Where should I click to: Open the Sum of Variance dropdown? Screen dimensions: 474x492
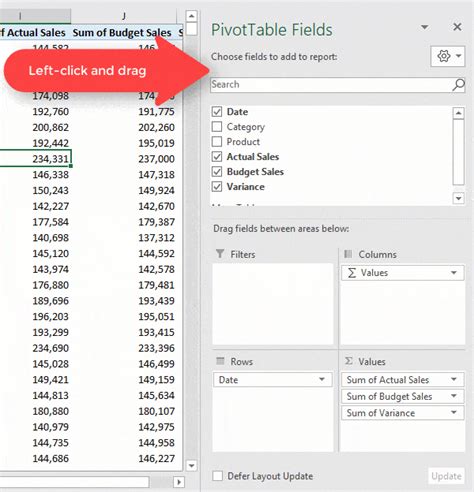click(x=454, y=413)
